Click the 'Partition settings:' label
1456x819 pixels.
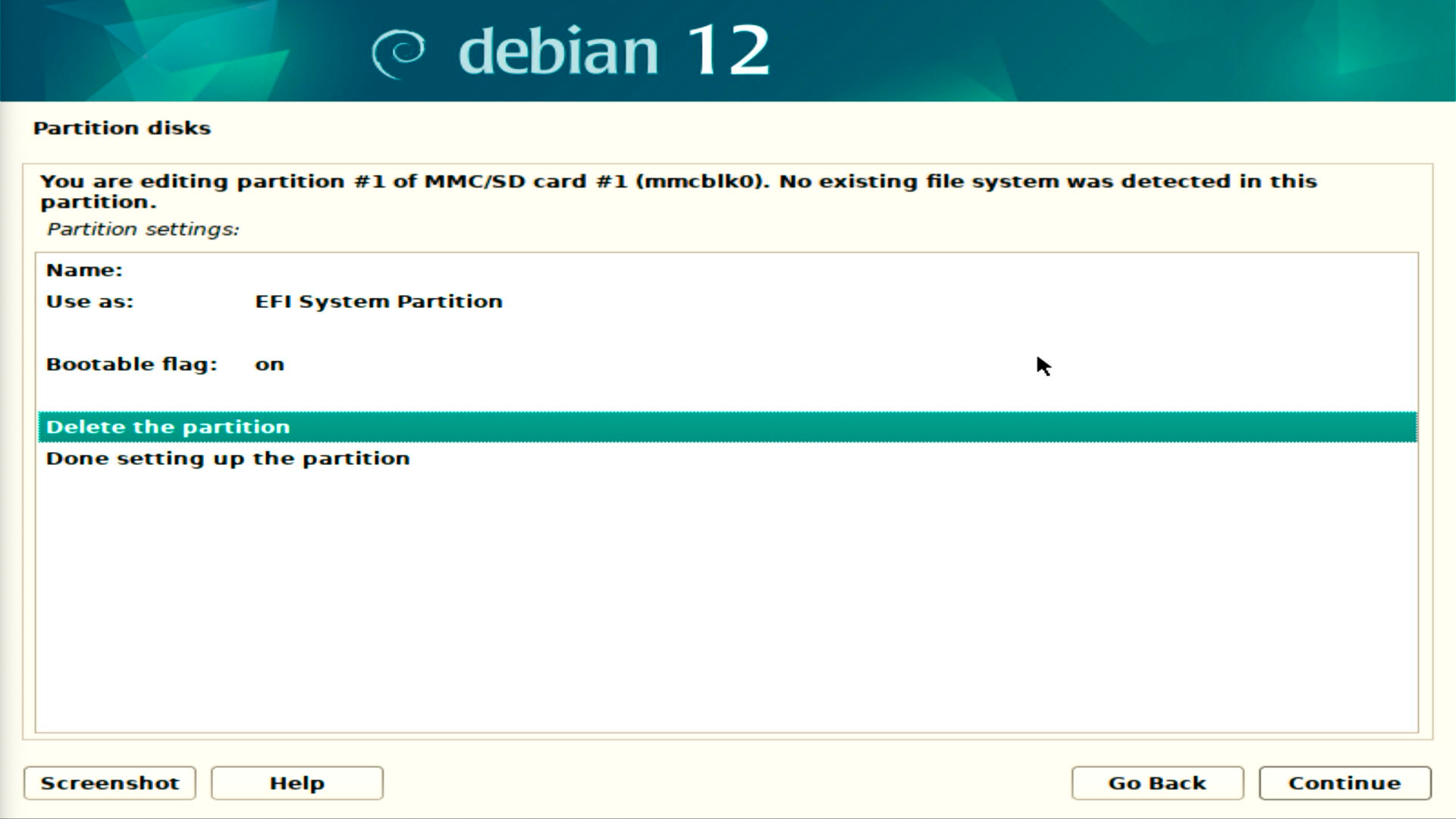coord(143,229)
